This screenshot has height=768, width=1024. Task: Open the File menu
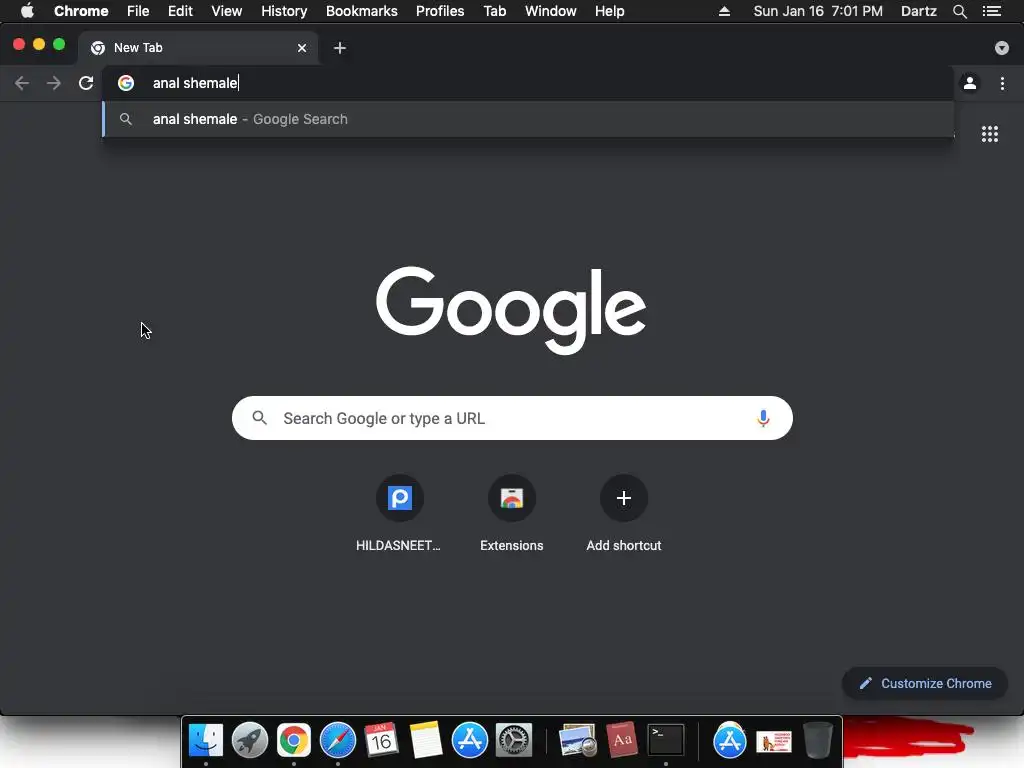click(138, 11)
